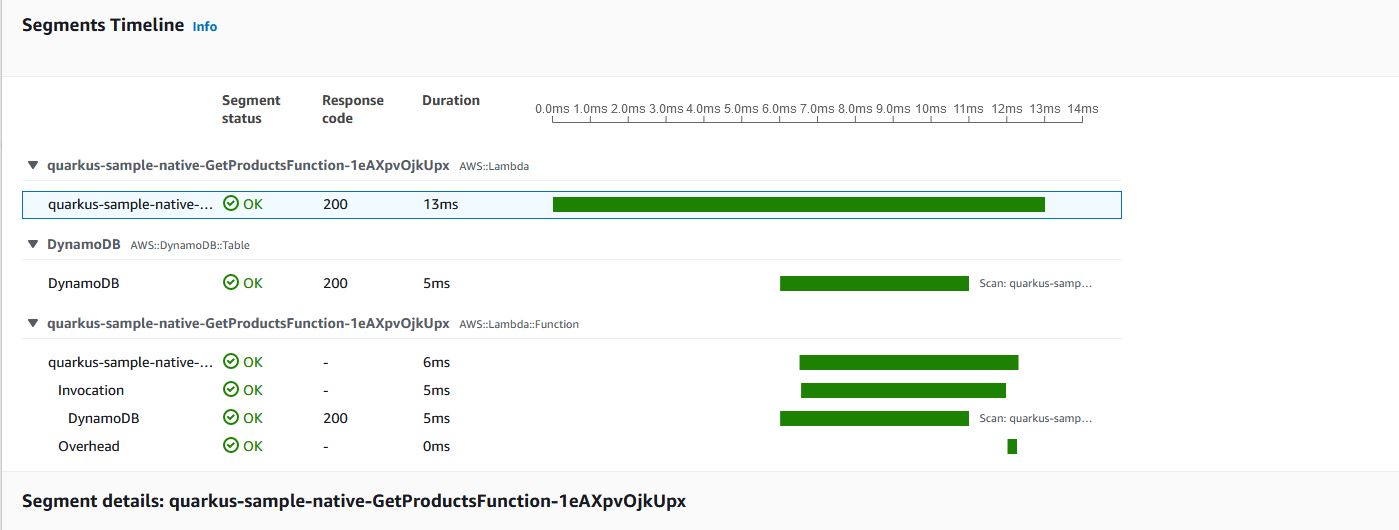Viewport: 1399px width, 530px height.
Task: Select the DynamoDB row under AWS::DynamoDB::Table
Action: [572, 283]
